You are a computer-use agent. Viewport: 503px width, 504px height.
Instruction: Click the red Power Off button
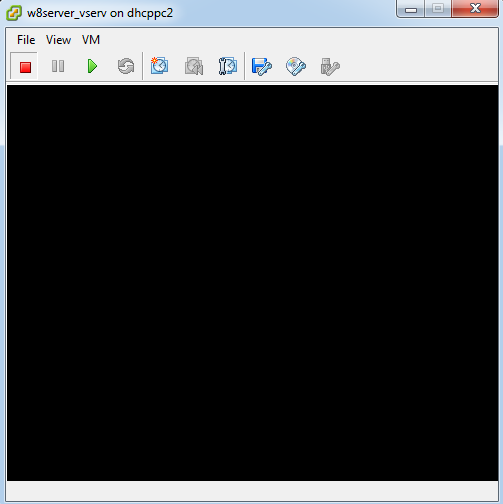point(24,66)
